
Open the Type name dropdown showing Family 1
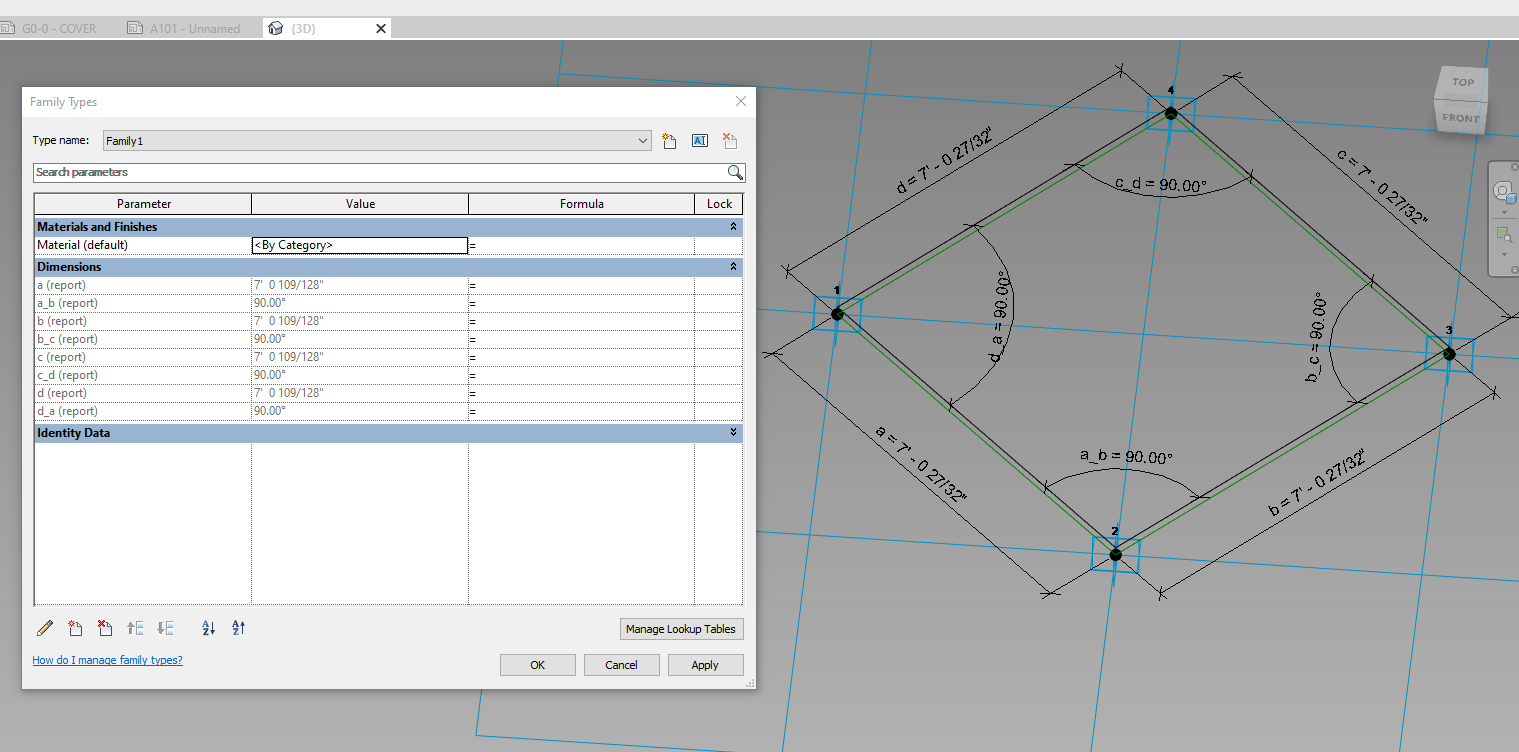pyautogui.click(x=643, y=140)
